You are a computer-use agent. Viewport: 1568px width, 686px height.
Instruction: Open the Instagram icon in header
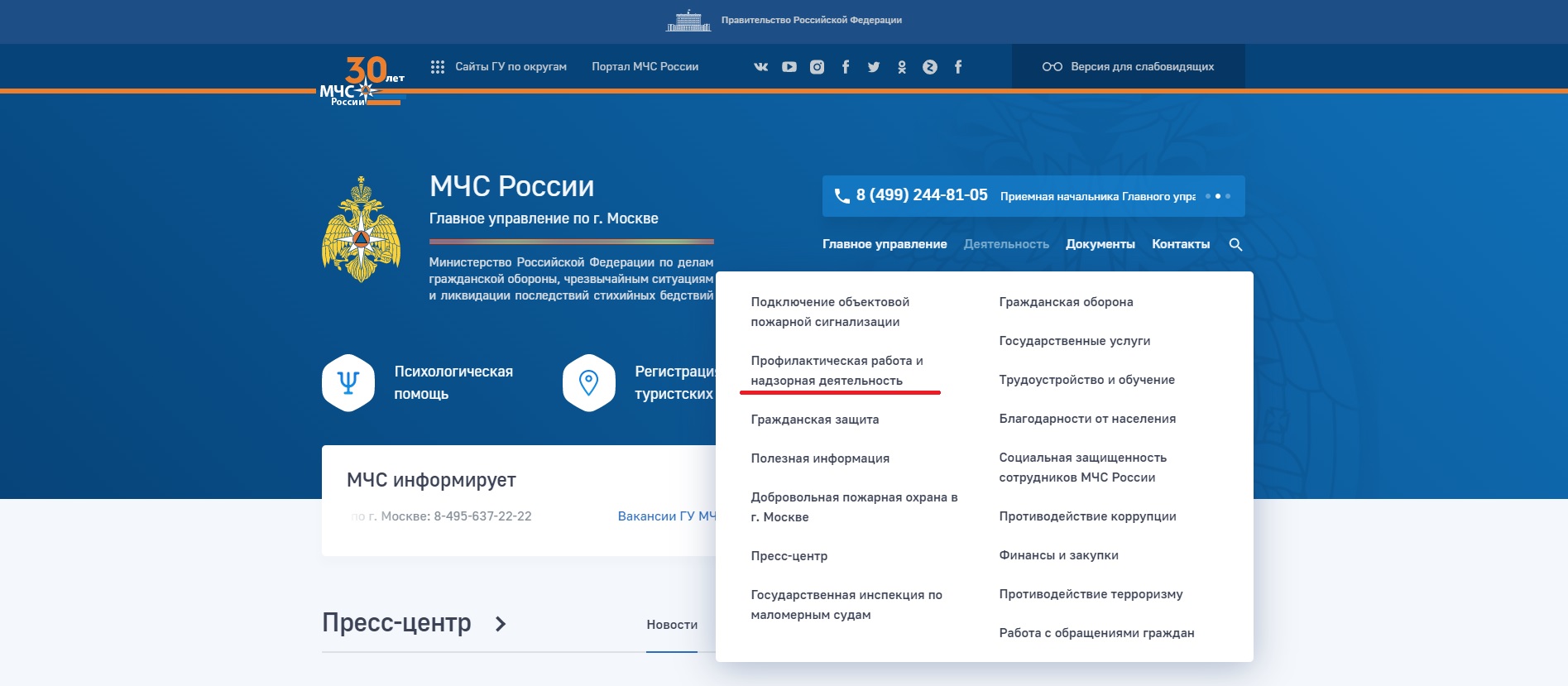(817, 67)
